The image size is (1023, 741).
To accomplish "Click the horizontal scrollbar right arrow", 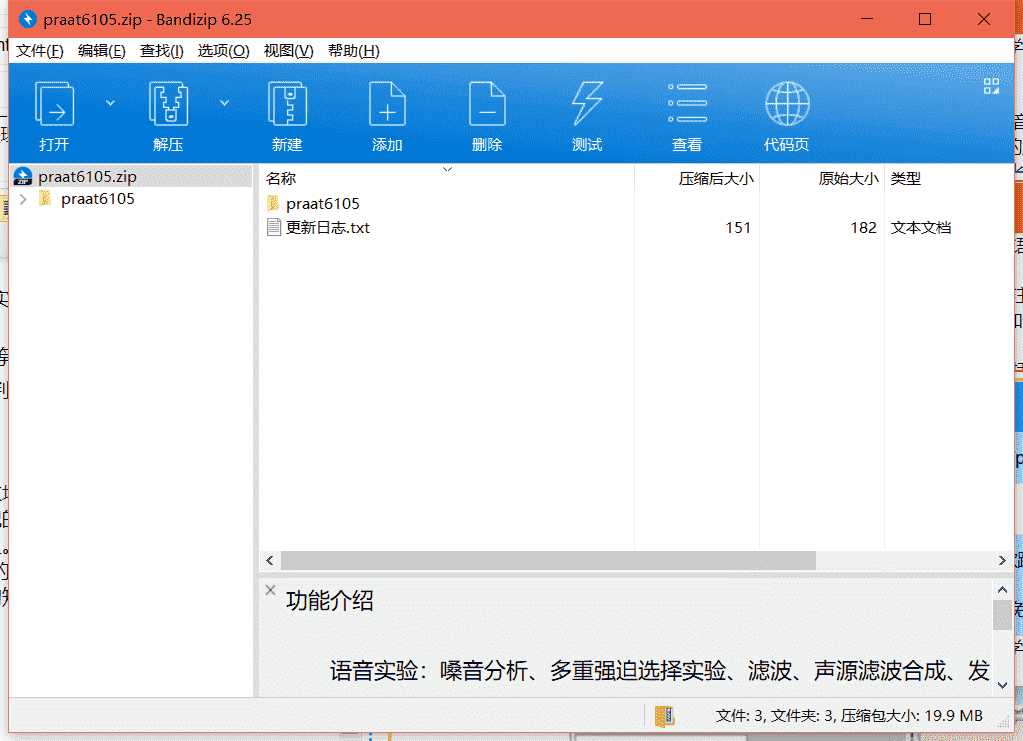I will click(x=1002, y=560).
